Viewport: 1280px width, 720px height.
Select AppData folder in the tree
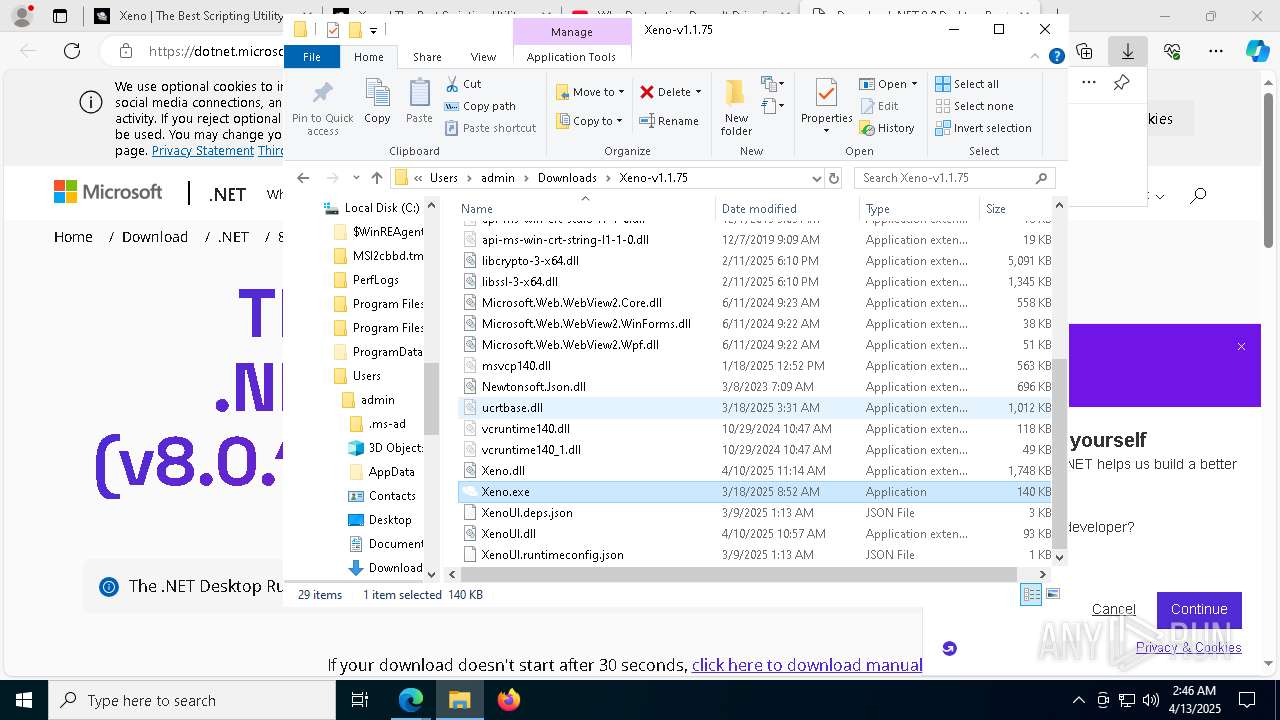pyautogui.click(x=391, y=472)
